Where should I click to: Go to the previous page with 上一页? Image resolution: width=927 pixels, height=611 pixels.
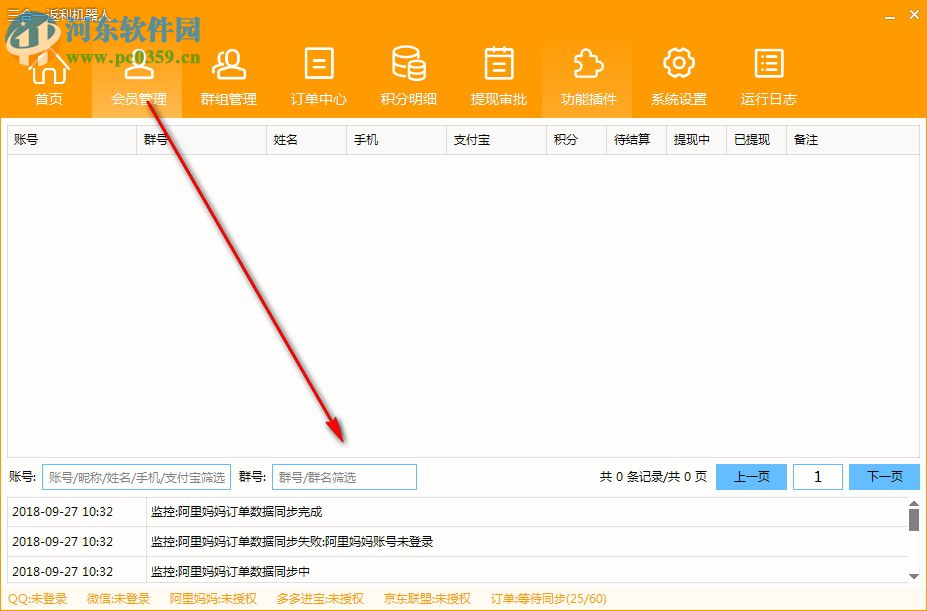point(751,476)
